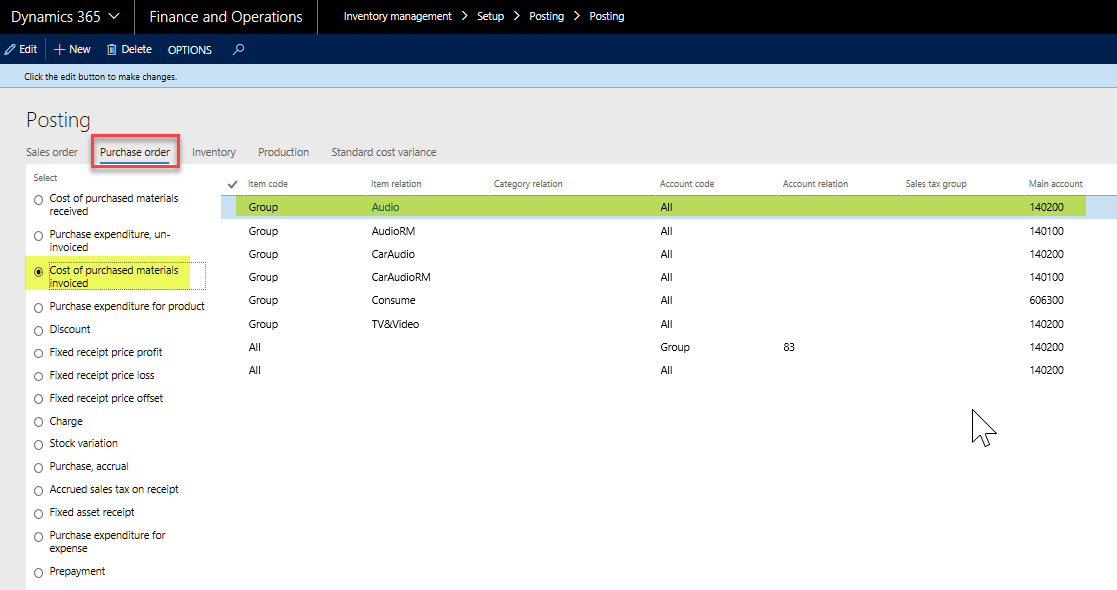The height and width of the screenshot is (590, 1117).
Task: Expand the Dynamics 365 dropdown chevron
Action: [x=113, y=17]
